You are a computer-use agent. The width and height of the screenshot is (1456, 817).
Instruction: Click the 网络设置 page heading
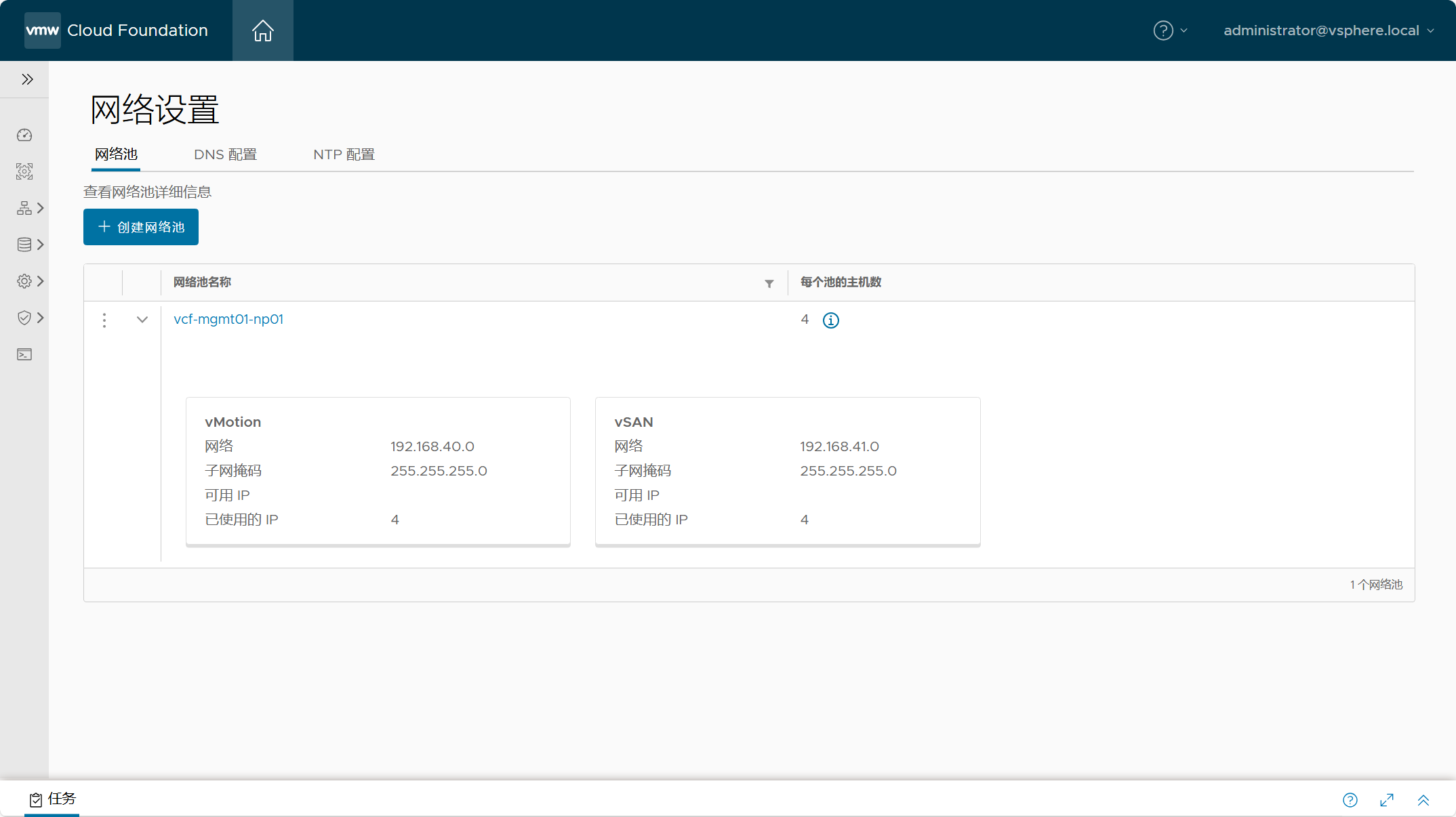pyautogui.click(x=155, y=110)
